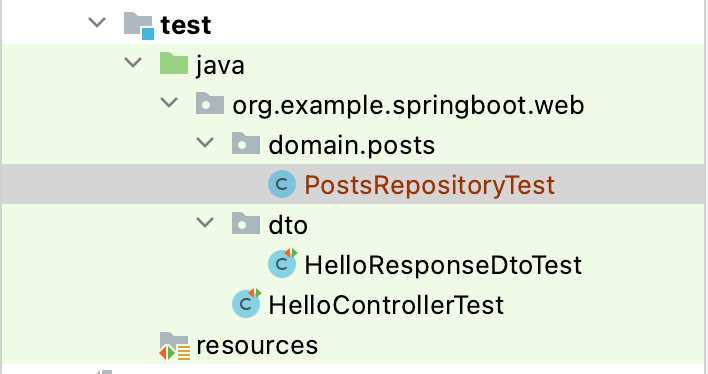Screen dimensions: 708x374
Task: Collapse the domain.posts package chevron
Action: (x=205, y=143)
